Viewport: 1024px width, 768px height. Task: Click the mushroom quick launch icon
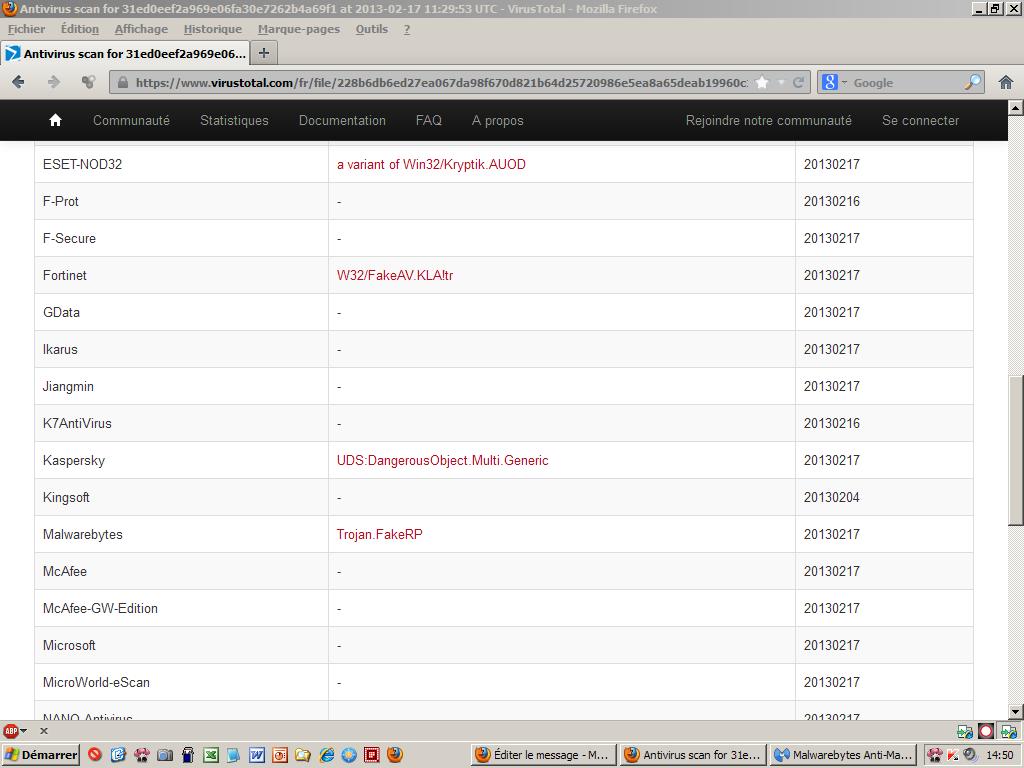click(x=141, y=755)
